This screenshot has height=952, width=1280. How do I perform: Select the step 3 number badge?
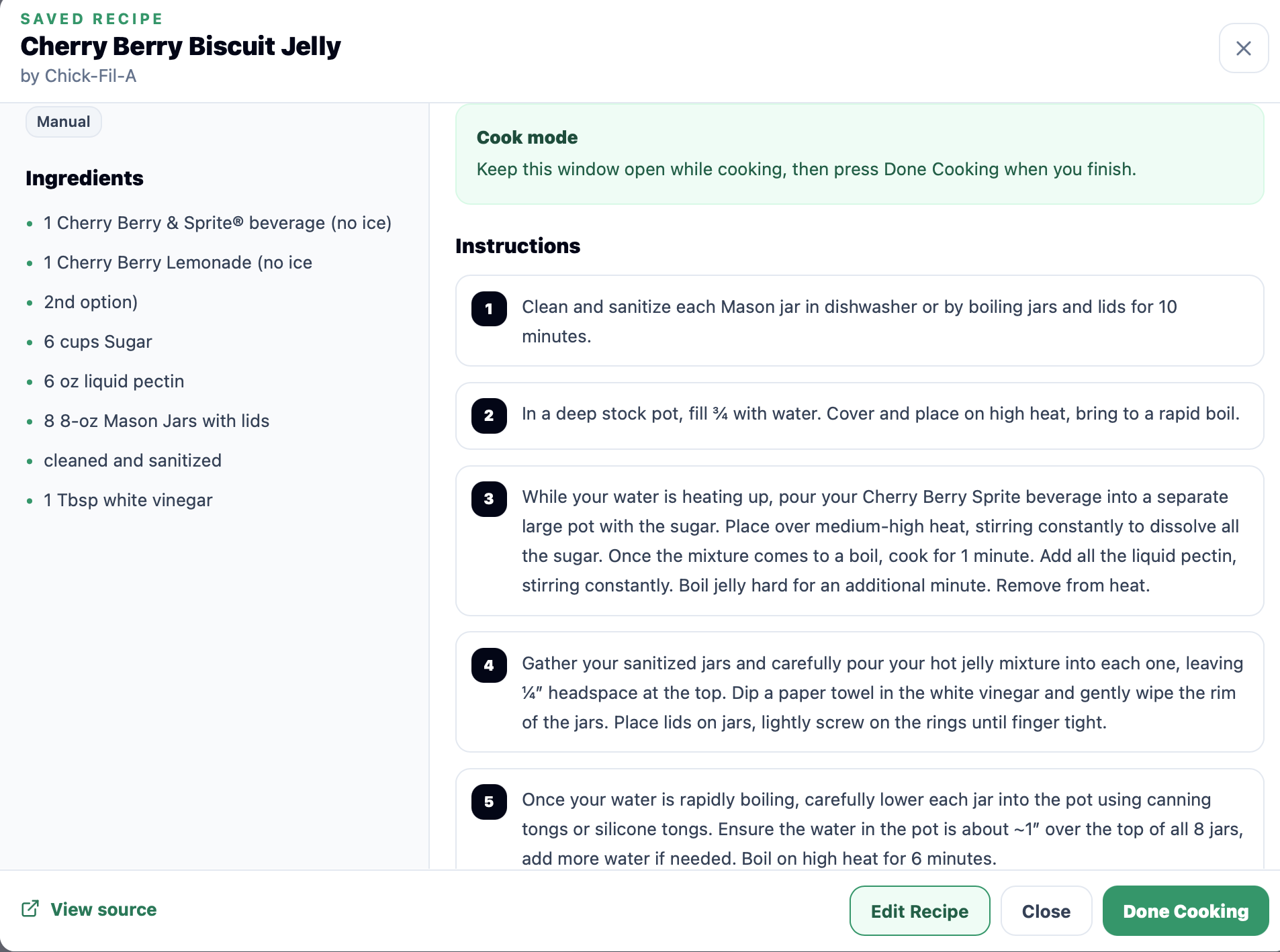click(489, 499)
